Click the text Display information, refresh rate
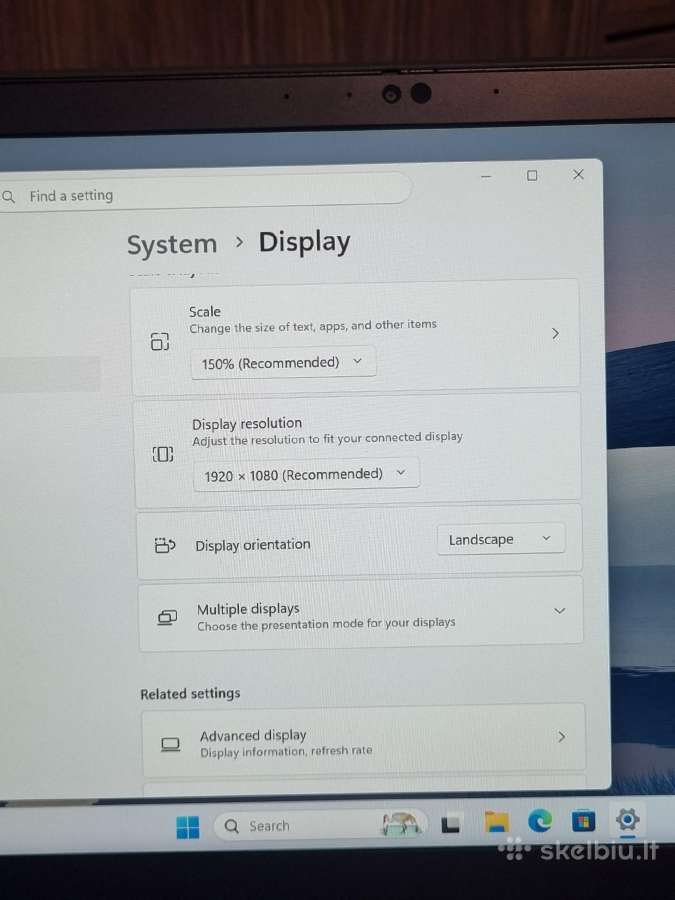This screenshot has height=900, width=675. coord(286,751)
